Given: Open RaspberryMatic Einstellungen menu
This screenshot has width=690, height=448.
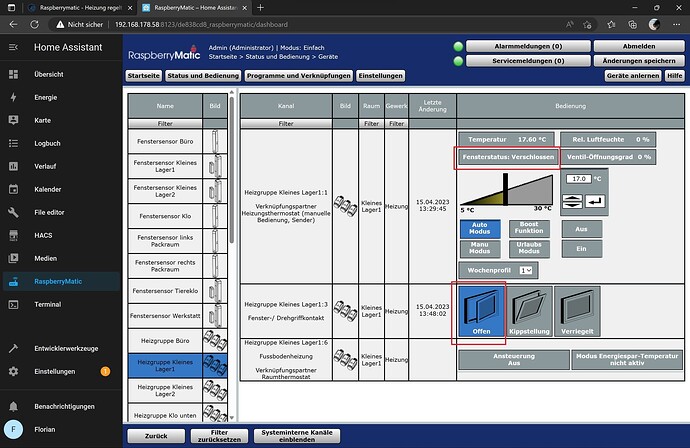Looking at the screenshot, I should [x=380, y=76].
